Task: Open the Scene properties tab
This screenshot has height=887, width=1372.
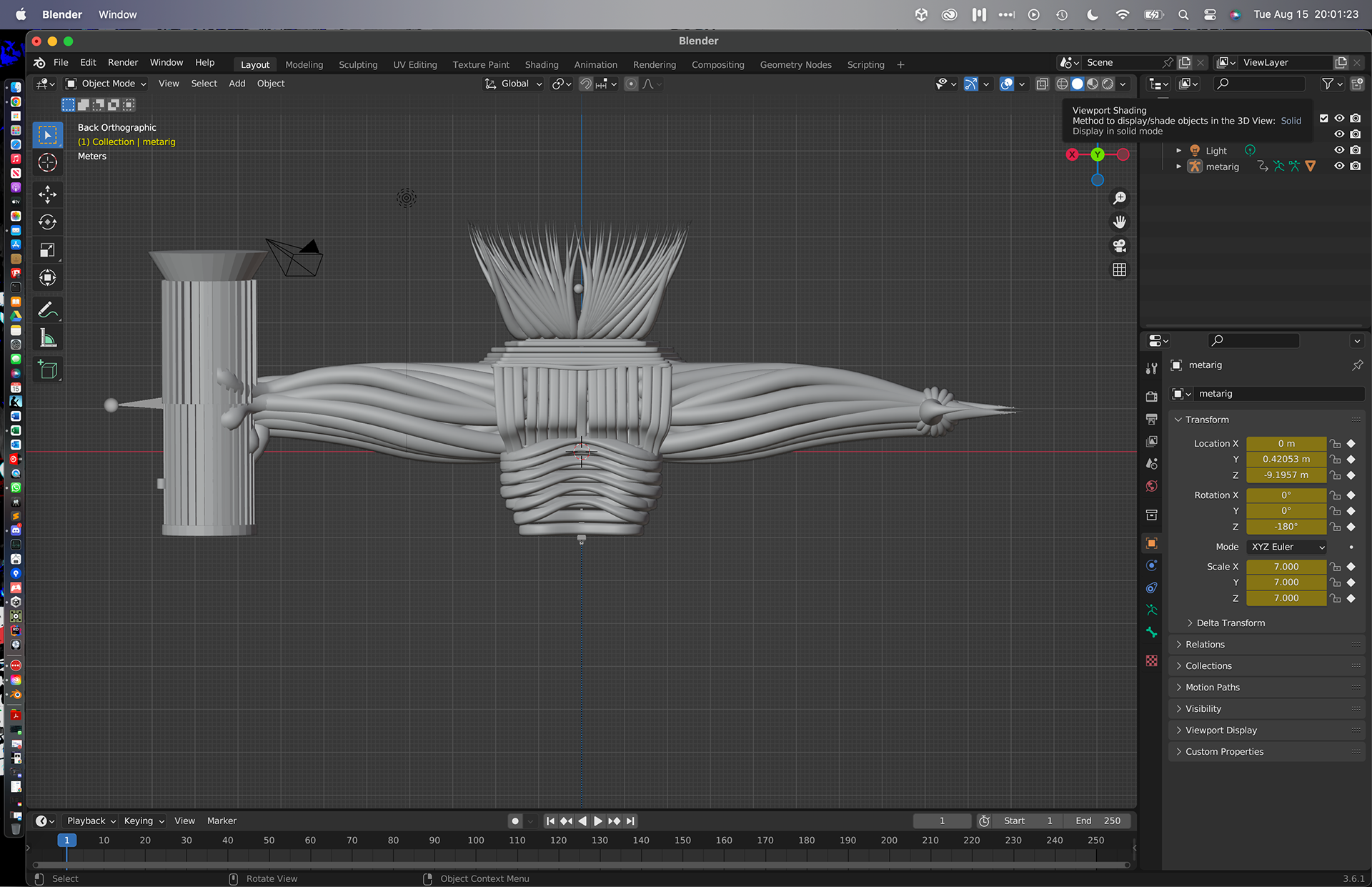Action: point(1151,464)
